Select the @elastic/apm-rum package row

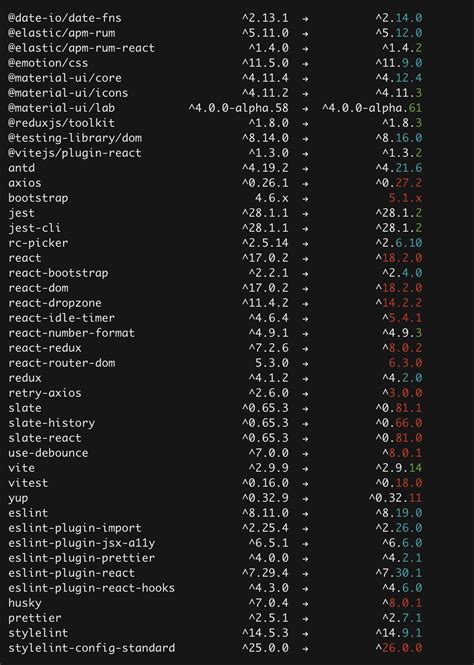tap(215, 33)
